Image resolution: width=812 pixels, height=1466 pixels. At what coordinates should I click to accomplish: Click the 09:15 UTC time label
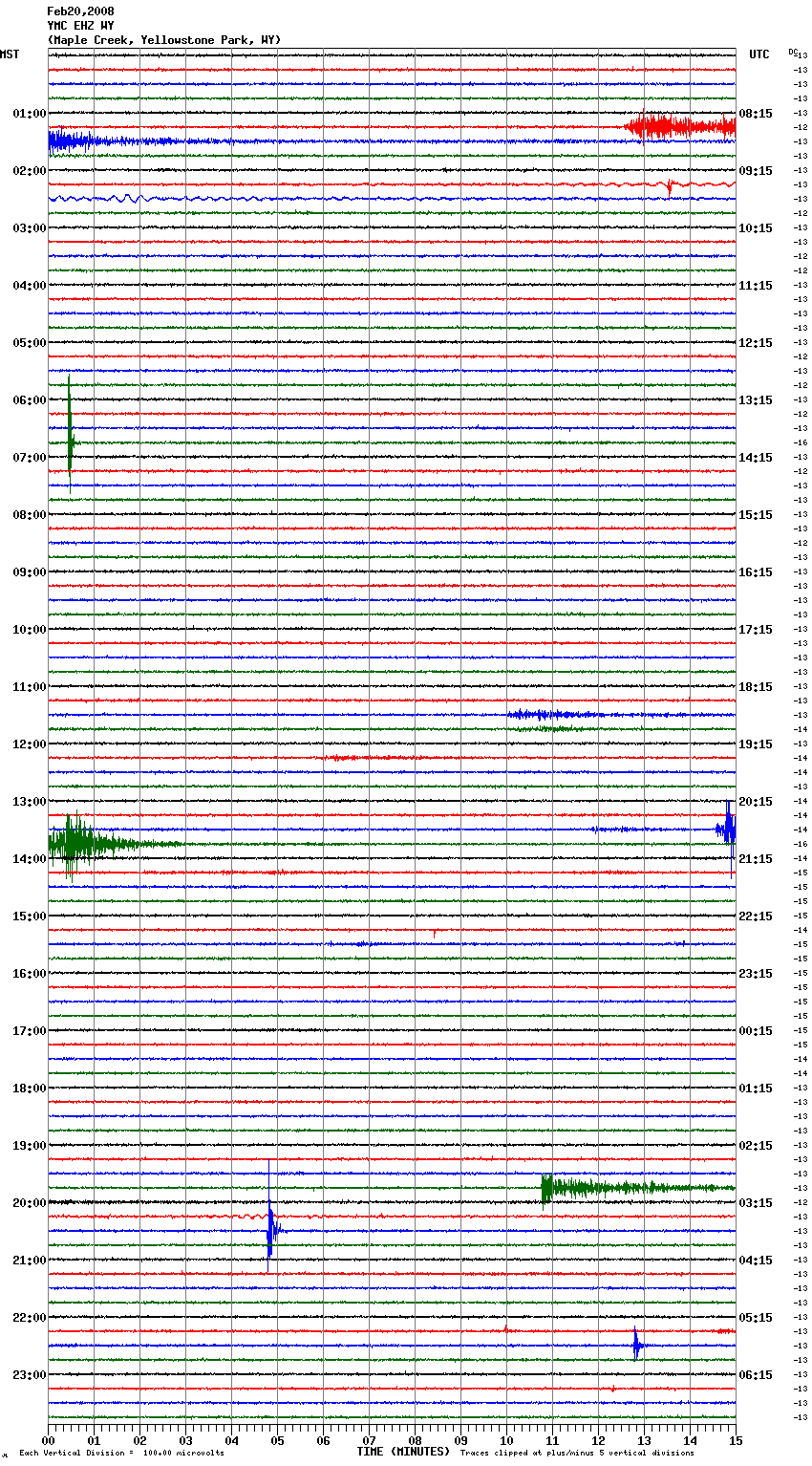point(756,171)
